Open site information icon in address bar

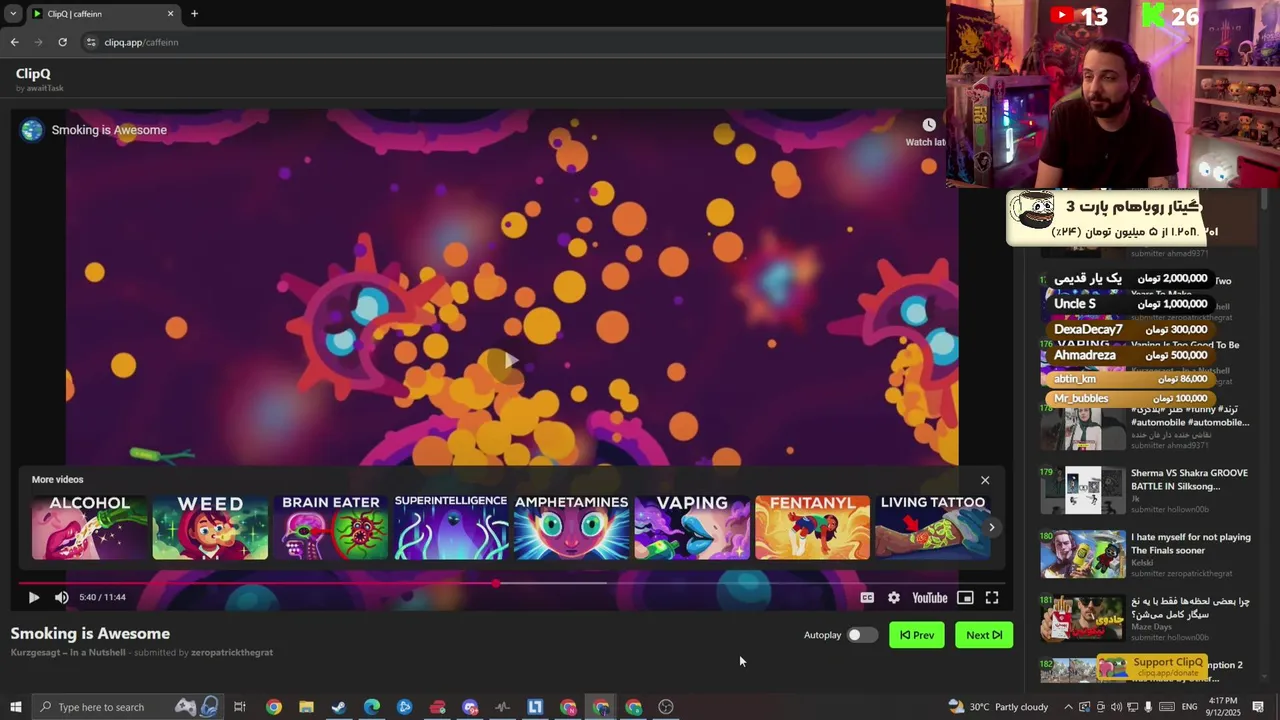click(x=91, y=42)
